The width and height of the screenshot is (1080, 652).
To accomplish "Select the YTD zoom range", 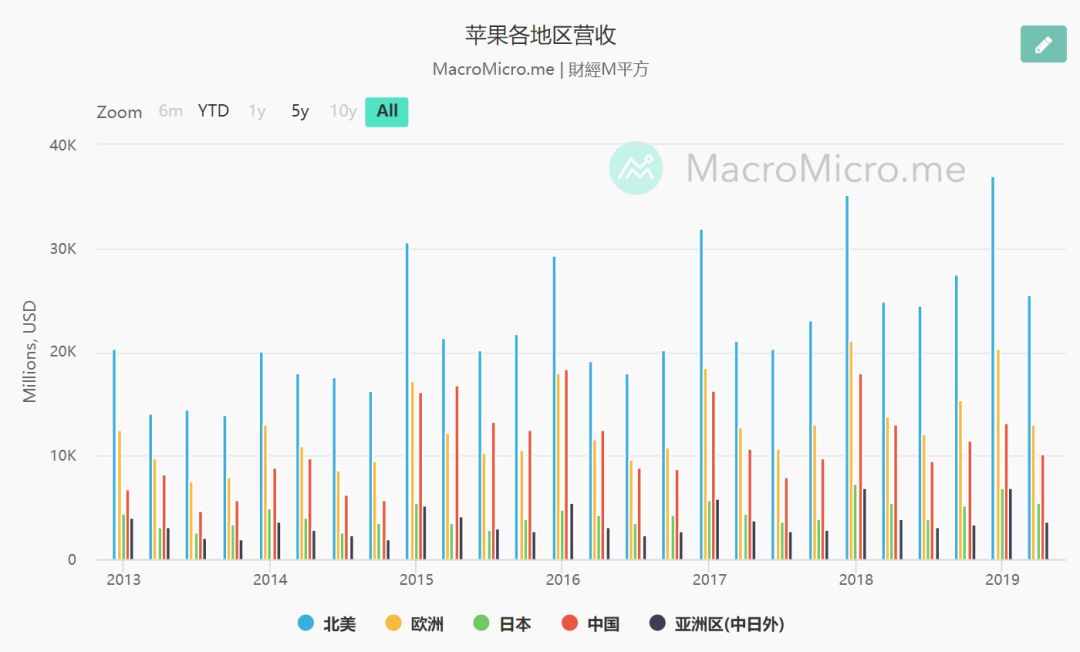I will 213,111.
